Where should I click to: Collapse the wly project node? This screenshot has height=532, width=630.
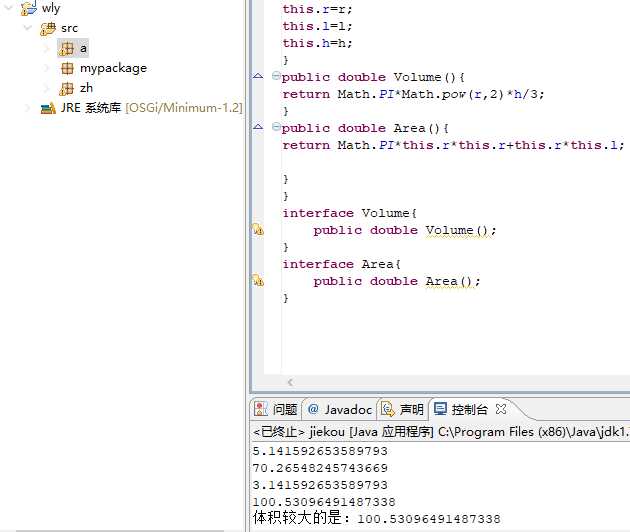8,8
